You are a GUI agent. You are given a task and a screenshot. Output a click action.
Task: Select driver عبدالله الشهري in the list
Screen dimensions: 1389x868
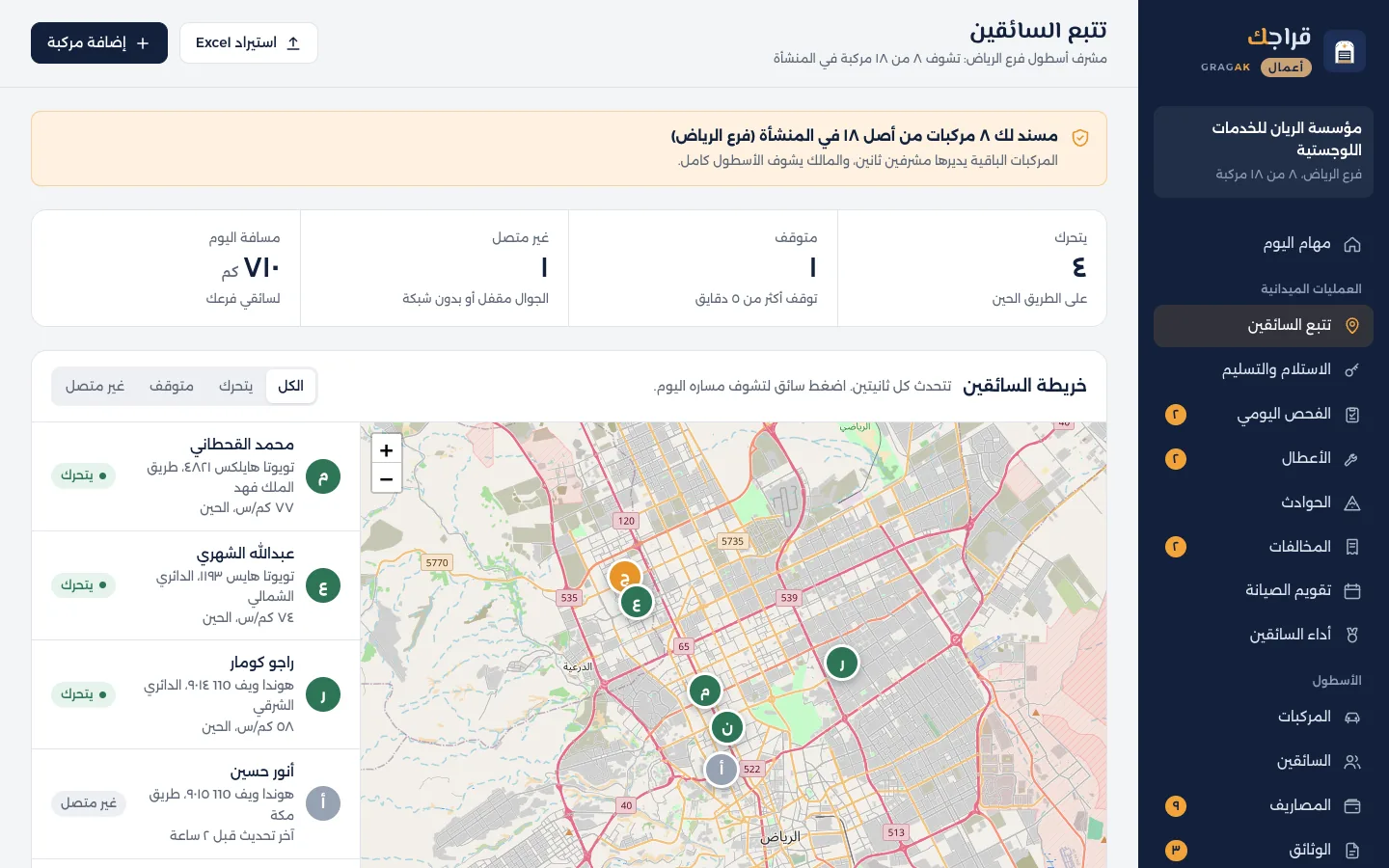[x=196, y=585]
